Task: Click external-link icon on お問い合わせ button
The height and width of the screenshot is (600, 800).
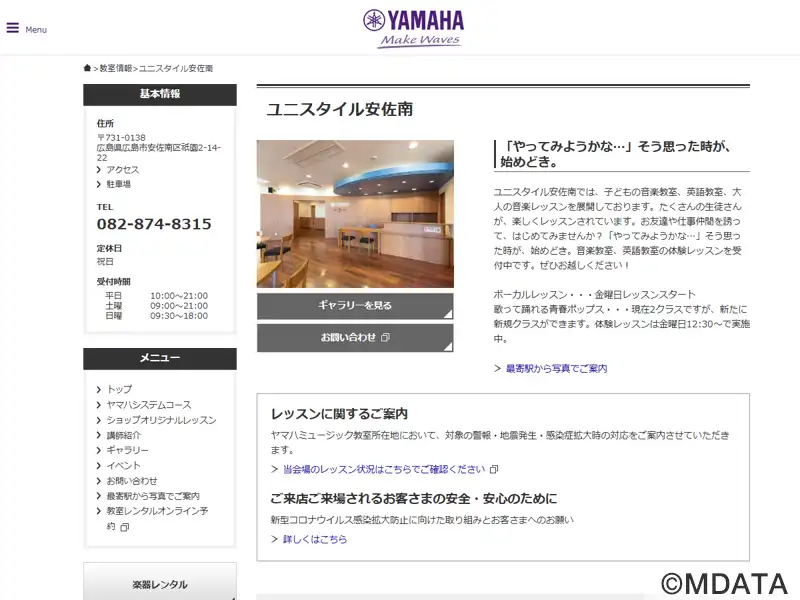Action: click(386, 338)
